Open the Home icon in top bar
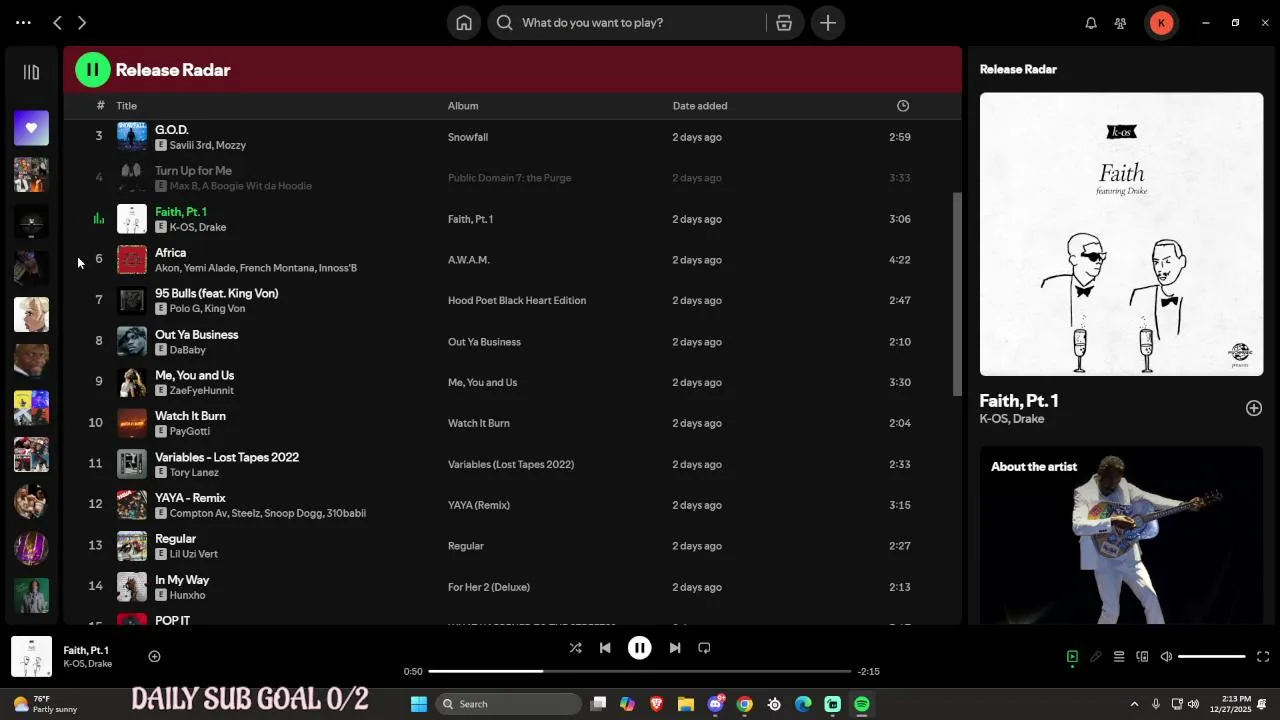1280x720 pixels. [464, 23]
